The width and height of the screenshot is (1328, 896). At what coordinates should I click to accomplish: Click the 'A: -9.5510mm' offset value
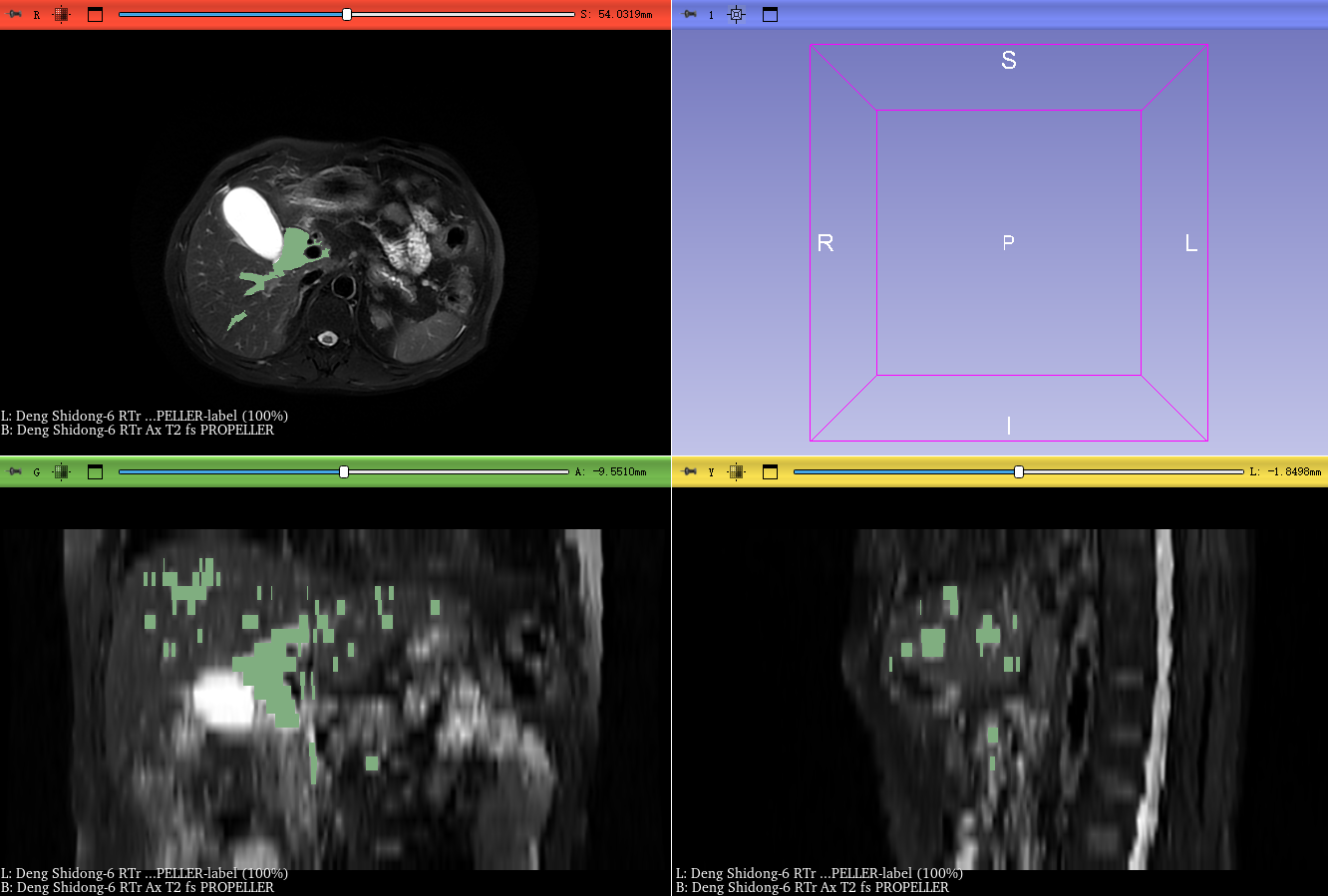click(610, 472)
